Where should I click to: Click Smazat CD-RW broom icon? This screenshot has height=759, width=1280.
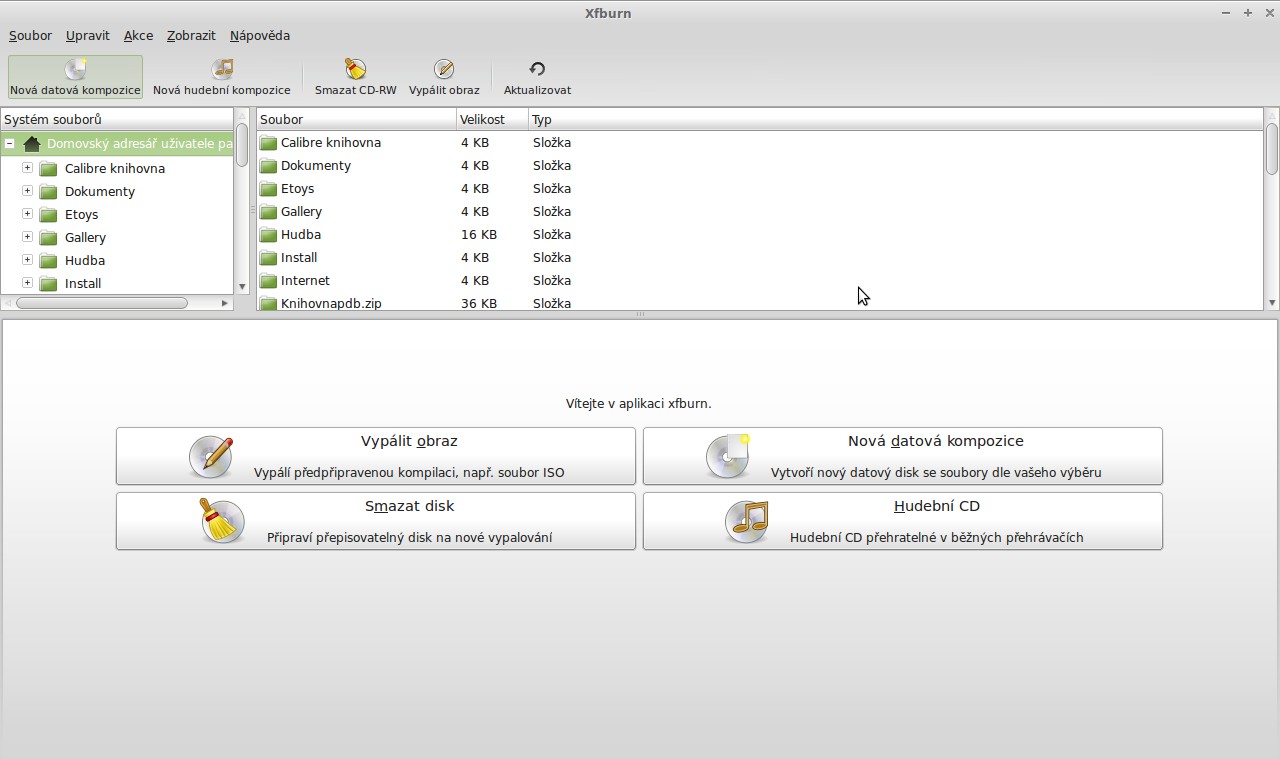click(x=356, y=69)
